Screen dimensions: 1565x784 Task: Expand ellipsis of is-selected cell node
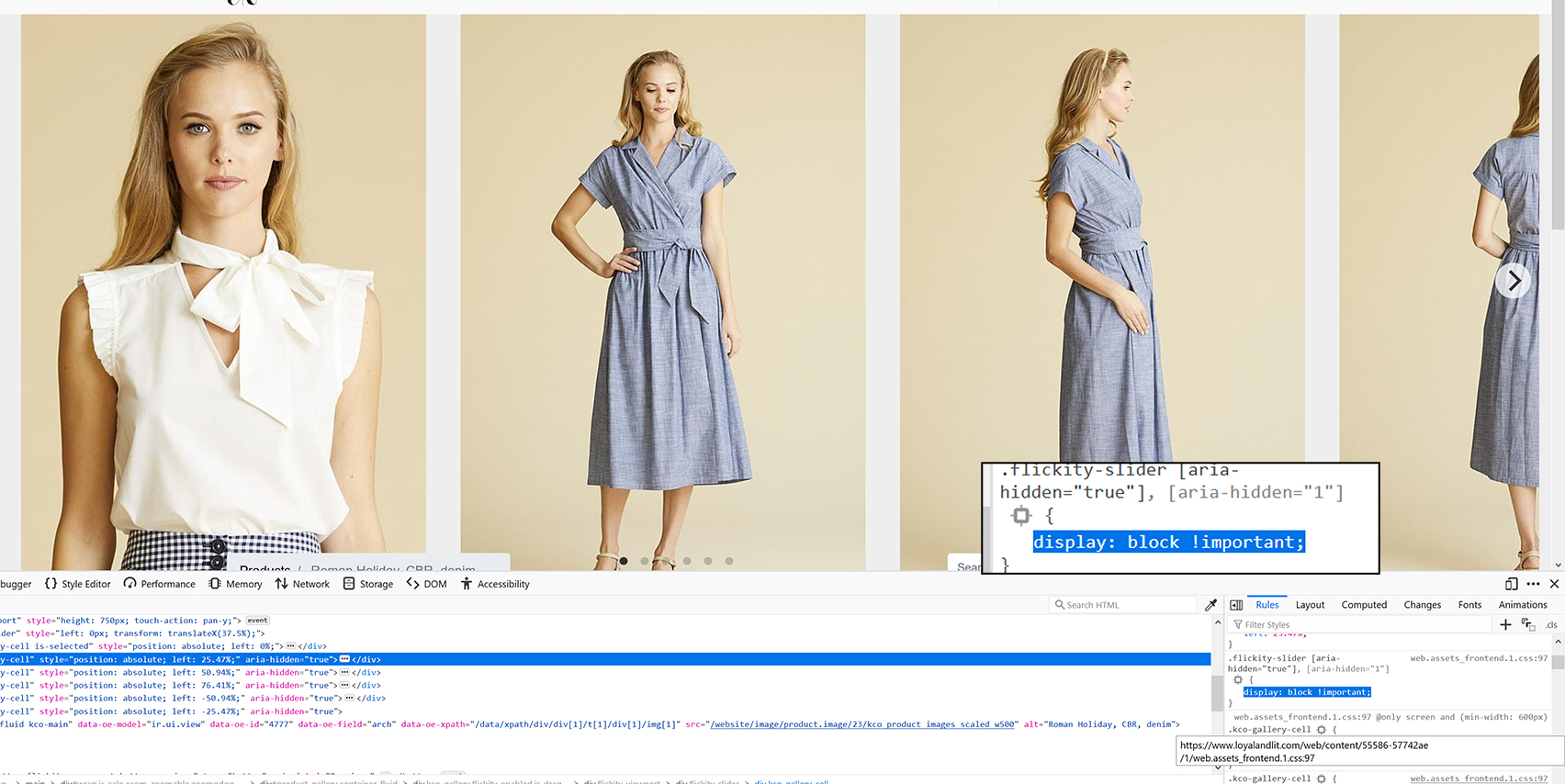(290, 646)
